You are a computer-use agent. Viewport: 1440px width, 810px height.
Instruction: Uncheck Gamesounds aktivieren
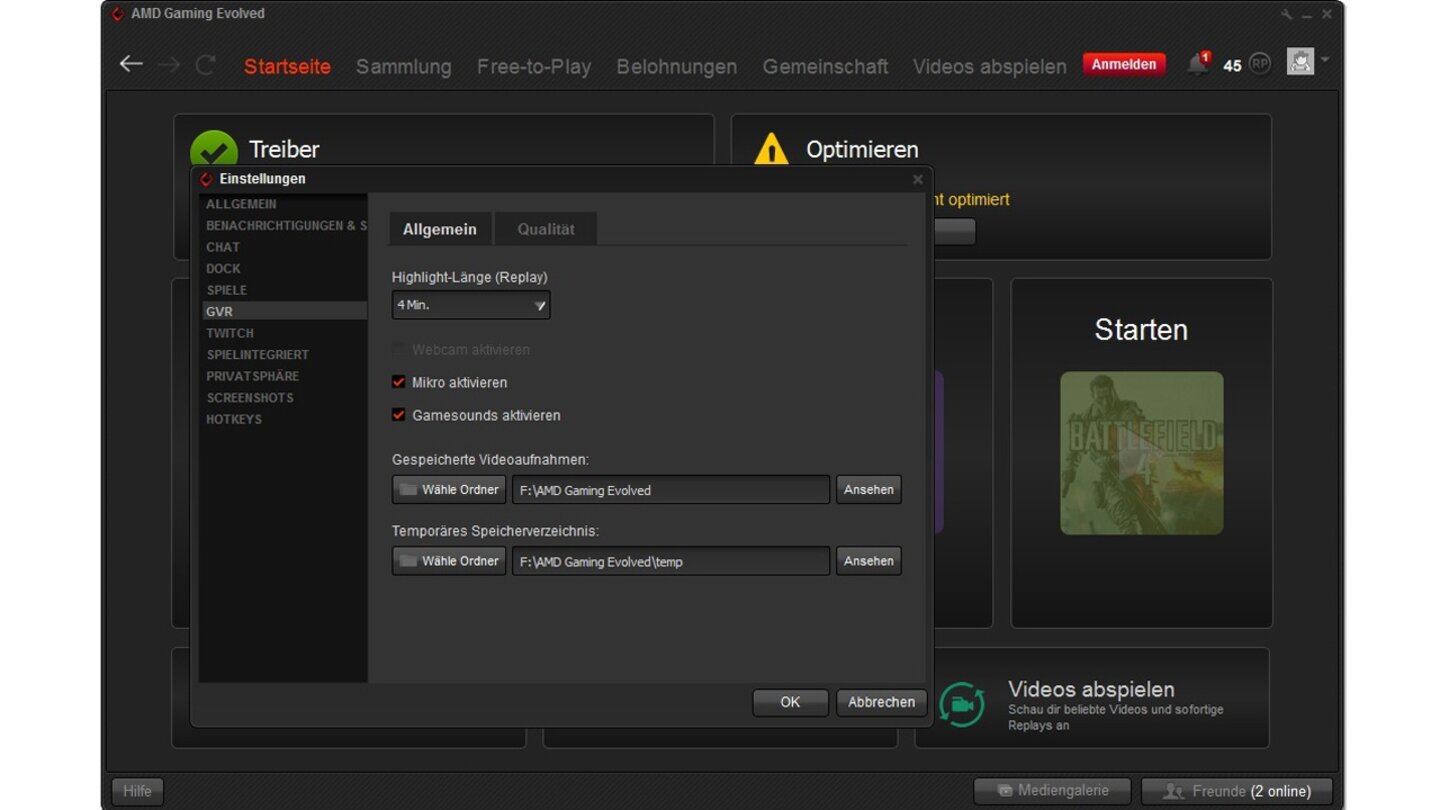coord(399,415)
